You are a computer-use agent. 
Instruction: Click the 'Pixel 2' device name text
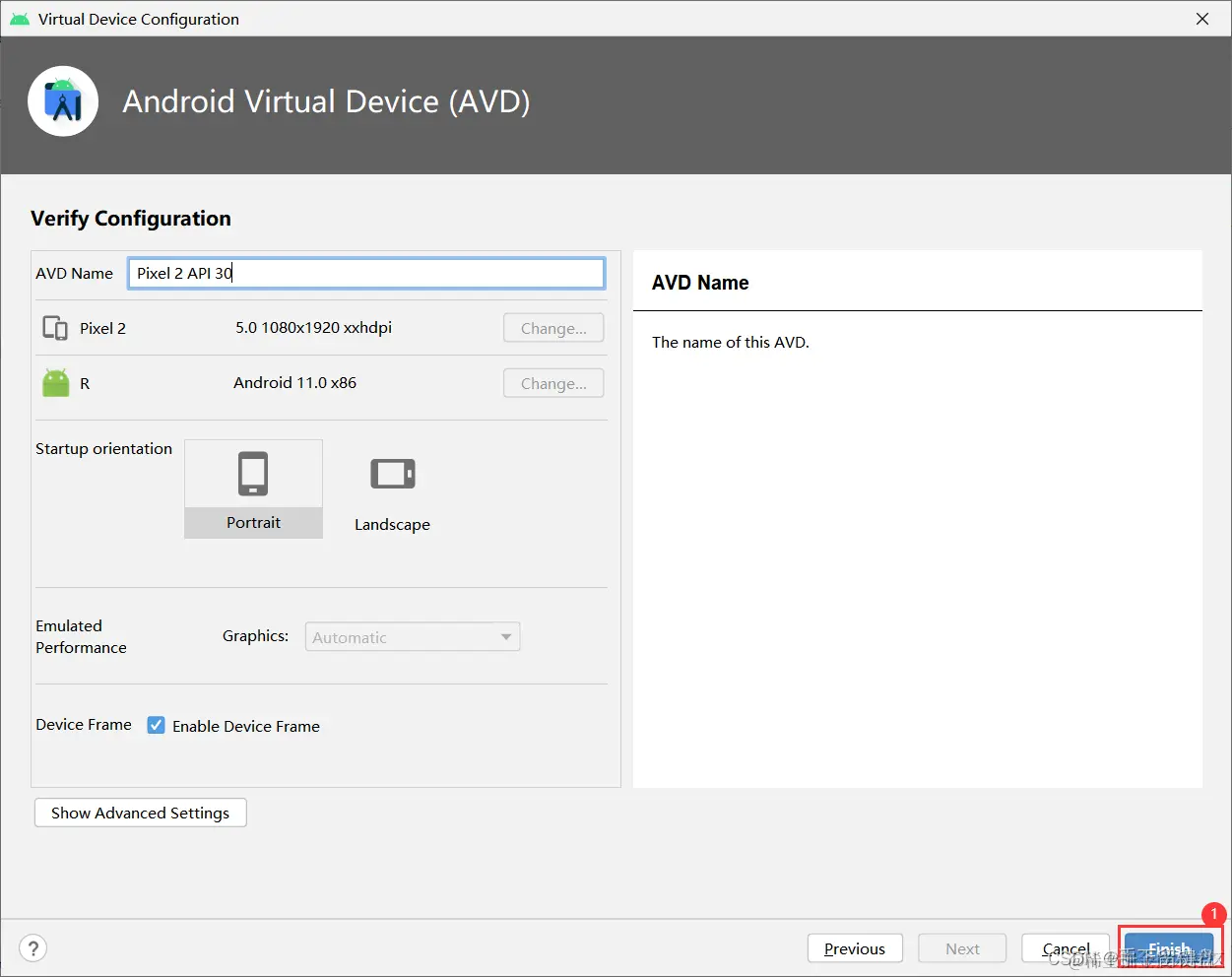pyautogui.click(x=102, y=328)
